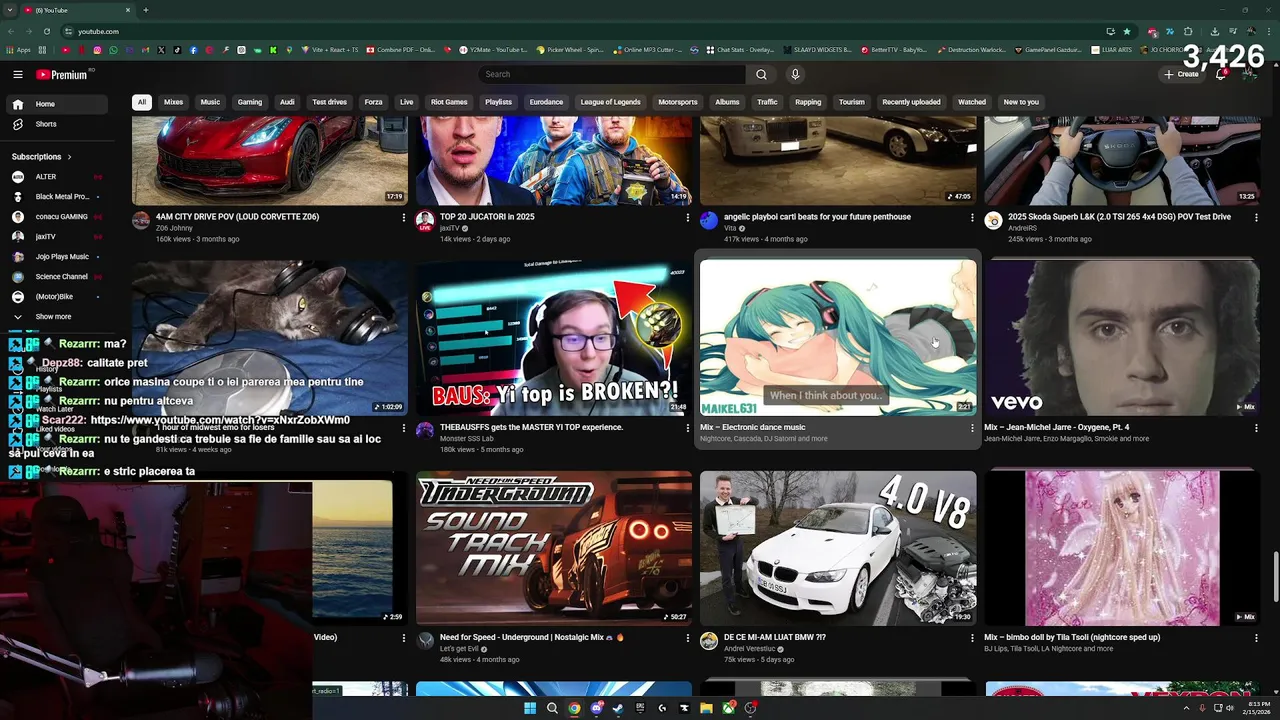
Task: Open the Jojo Plays Music subscription
Action: (x=56, y=257)
